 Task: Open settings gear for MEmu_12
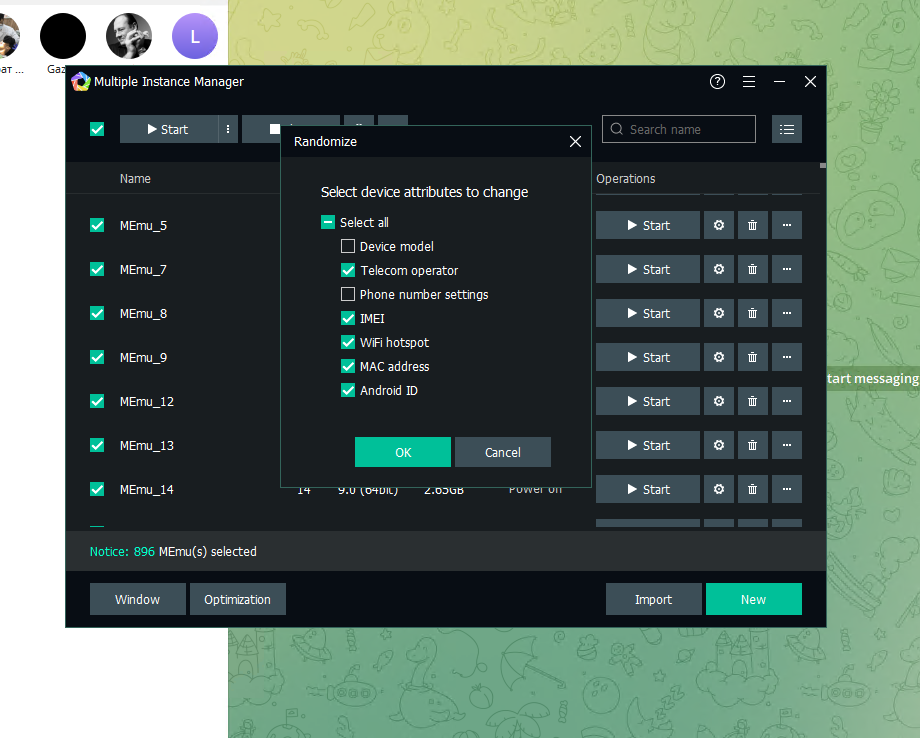pos(719,401)
